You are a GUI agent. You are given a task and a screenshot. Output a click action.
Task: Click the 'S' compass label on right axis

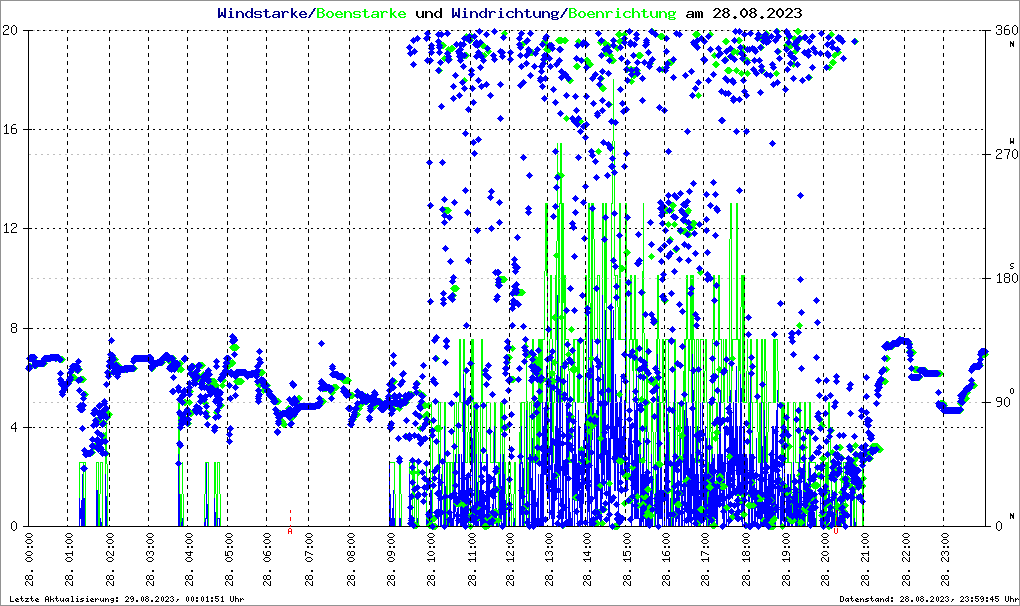pos(1012,266)
